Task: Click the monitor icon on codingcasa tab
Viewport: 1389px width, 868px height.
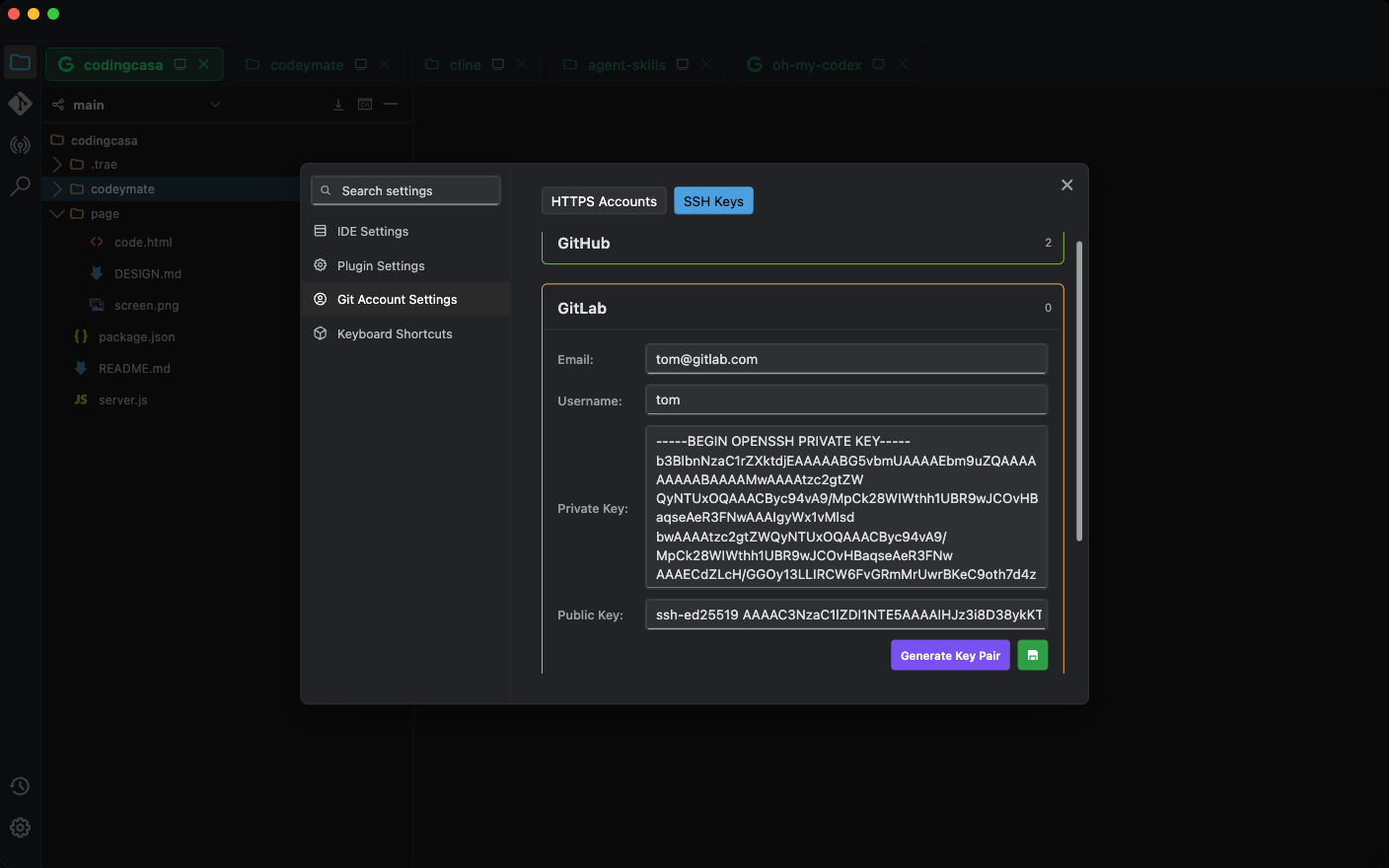Action: pos(180,64)
